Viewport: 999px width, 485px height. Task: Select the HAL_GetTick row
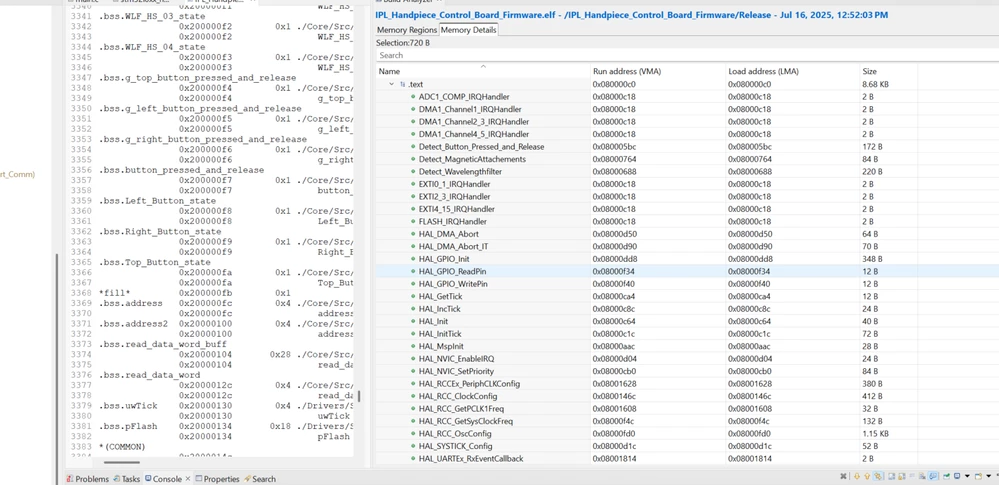[x=687, y=296]
